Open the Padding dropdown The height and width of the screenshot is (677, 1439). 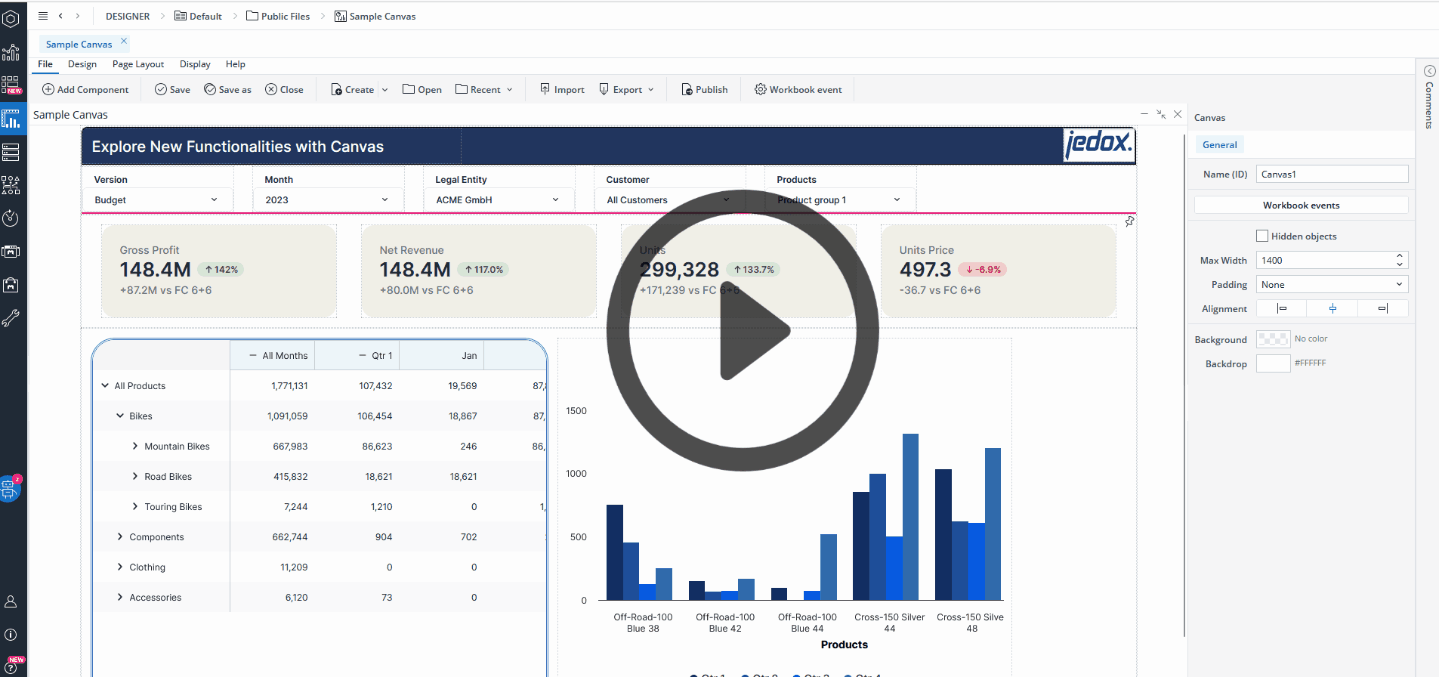[x=1331, y=285]
